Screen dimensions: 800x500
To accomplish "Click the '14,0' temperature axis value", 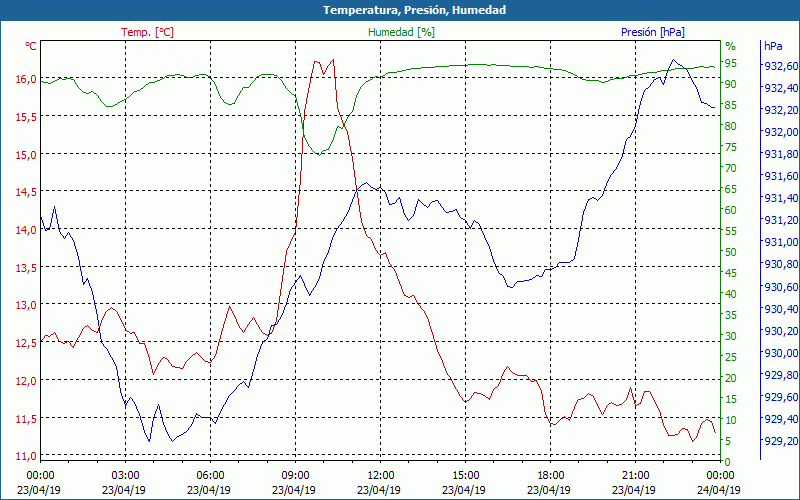I will (x=26, y=230).
